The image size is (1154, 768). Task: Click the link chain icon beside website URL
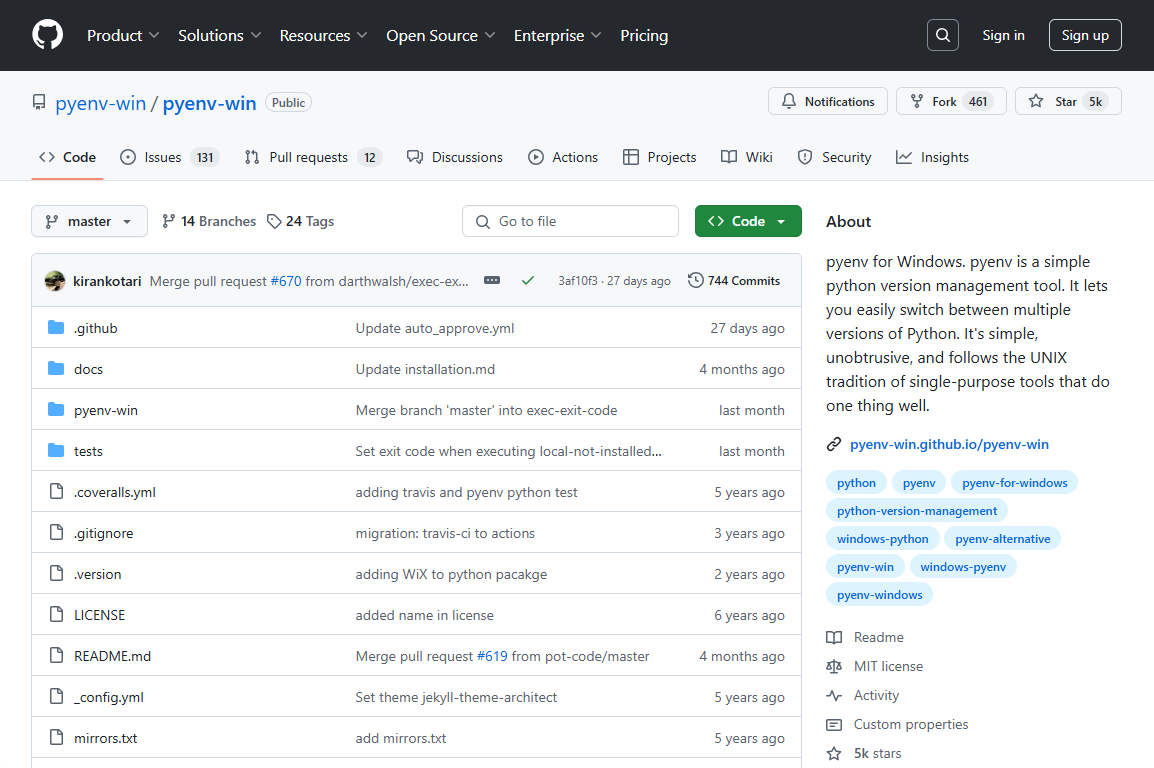834,444
